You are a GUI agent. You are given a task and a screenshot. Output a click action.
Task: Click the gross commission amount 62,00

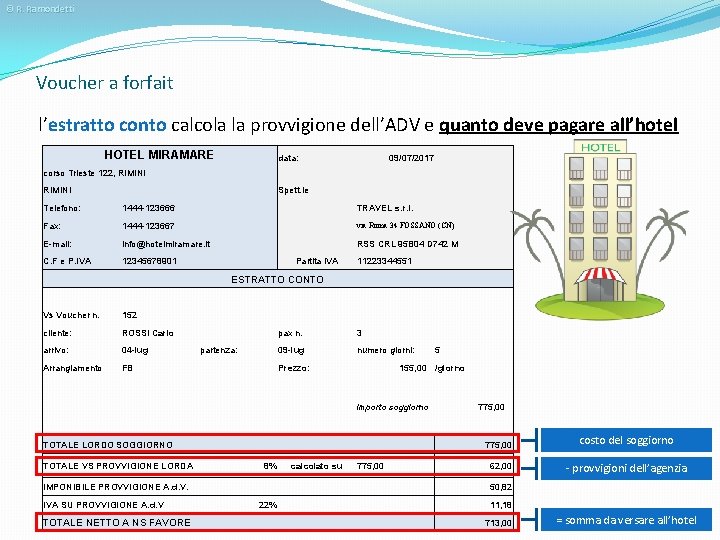500,466
